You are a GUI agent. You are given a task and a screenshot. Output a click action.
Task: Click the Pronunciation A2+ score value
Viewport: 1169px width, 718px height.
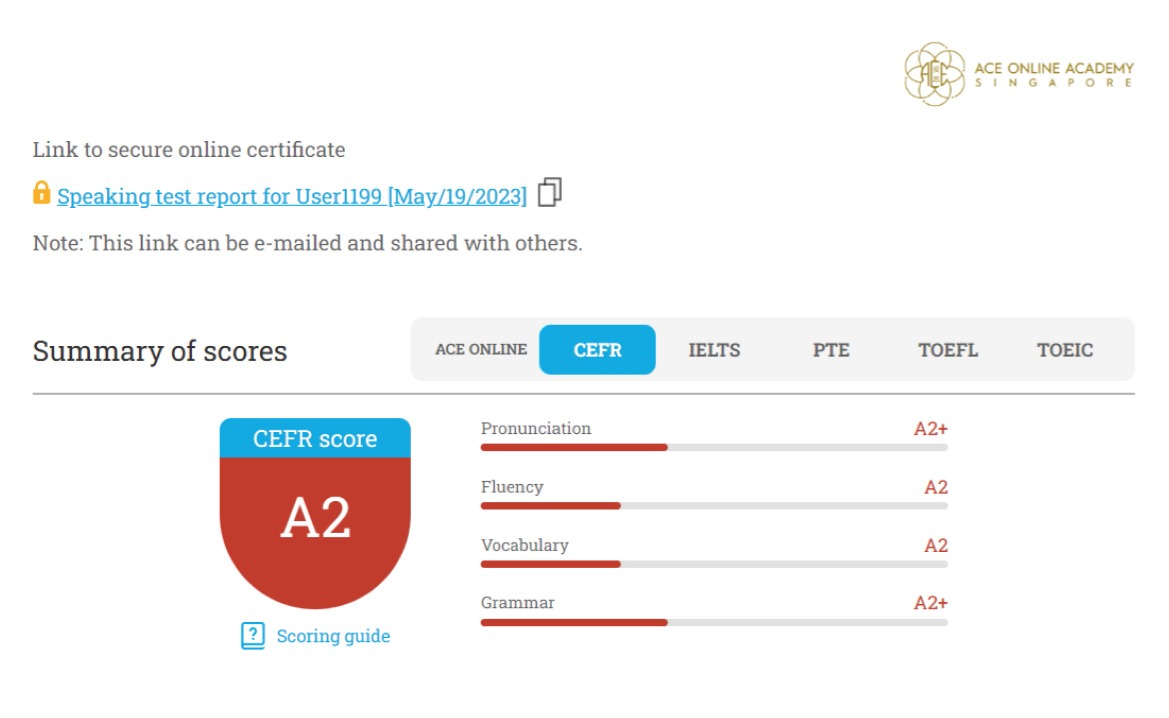click(x=930, y=429)
